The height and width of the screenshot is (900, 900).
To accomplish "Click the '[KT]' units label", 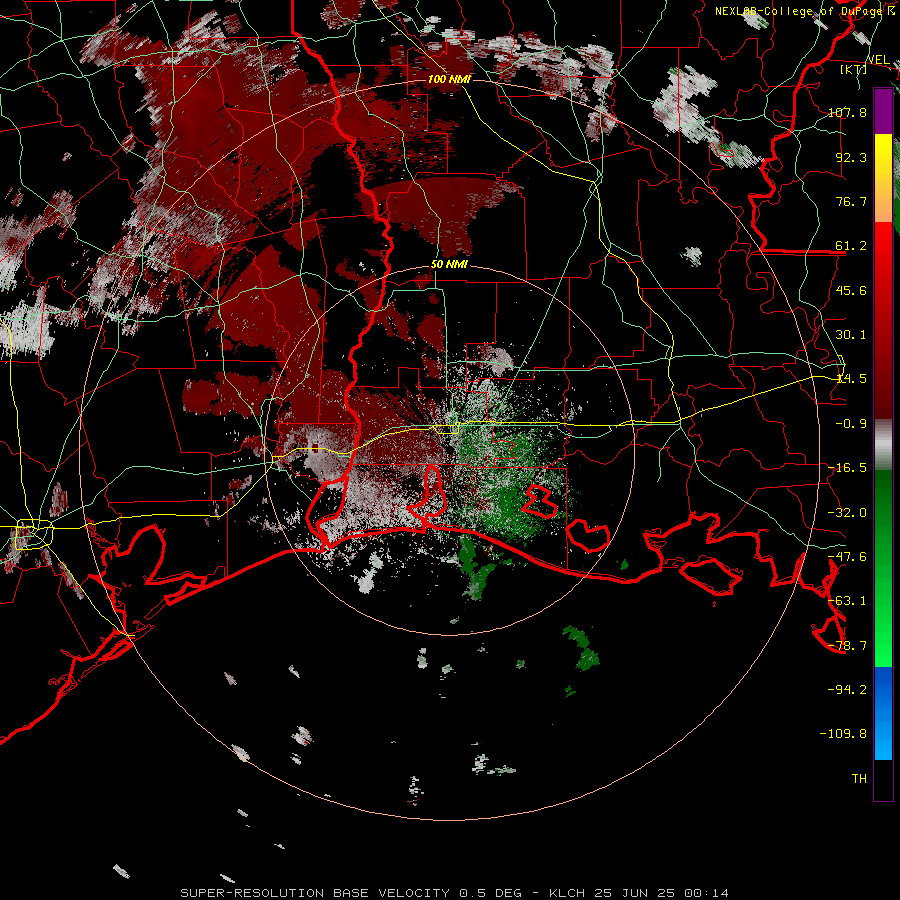I will pos(854,69).
